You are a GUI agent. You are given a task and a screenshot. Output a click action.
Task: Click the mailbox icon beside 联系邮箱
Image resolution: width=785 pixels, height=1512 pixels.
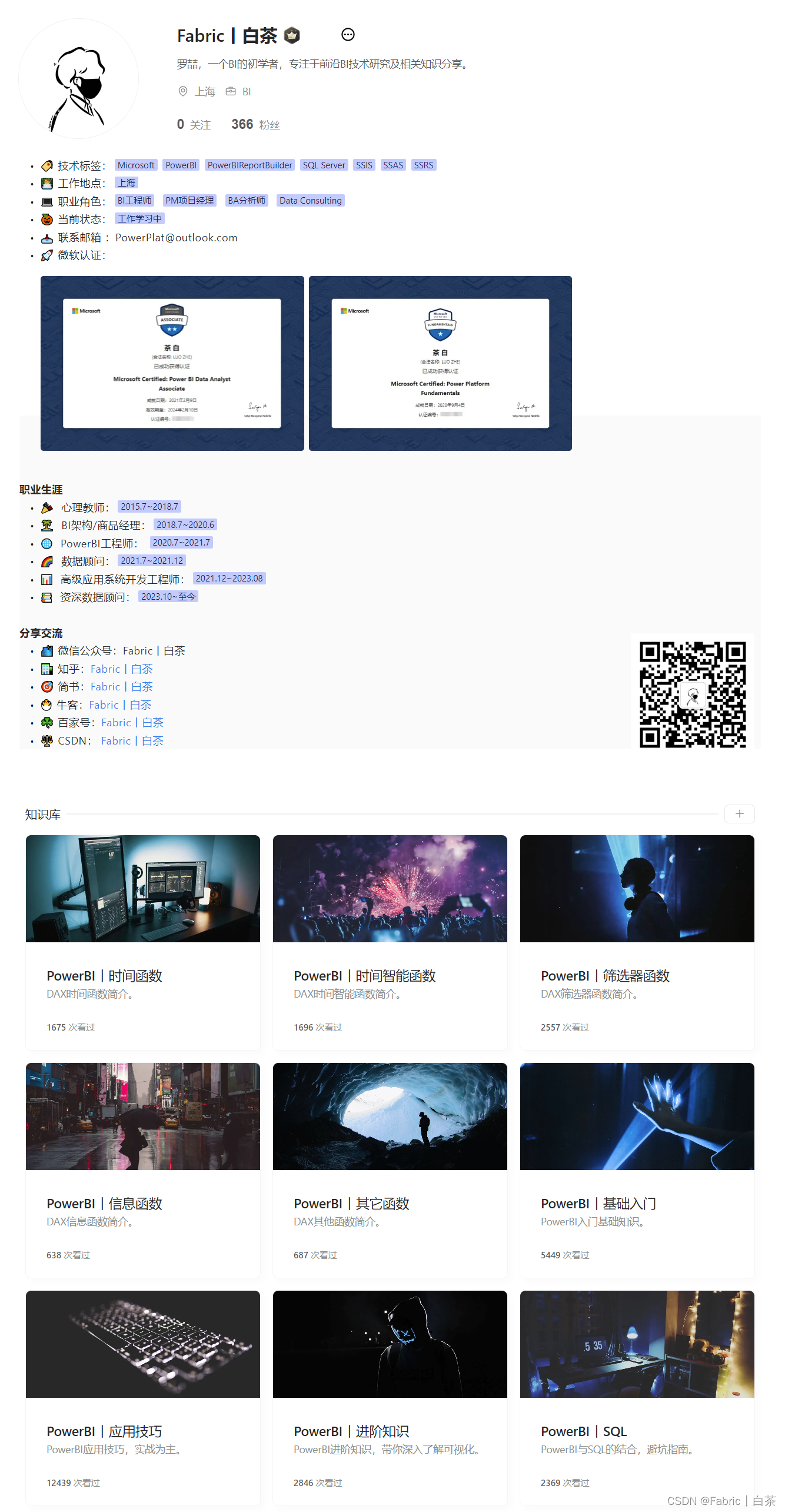pyautogui.click(x=47, y=238)
